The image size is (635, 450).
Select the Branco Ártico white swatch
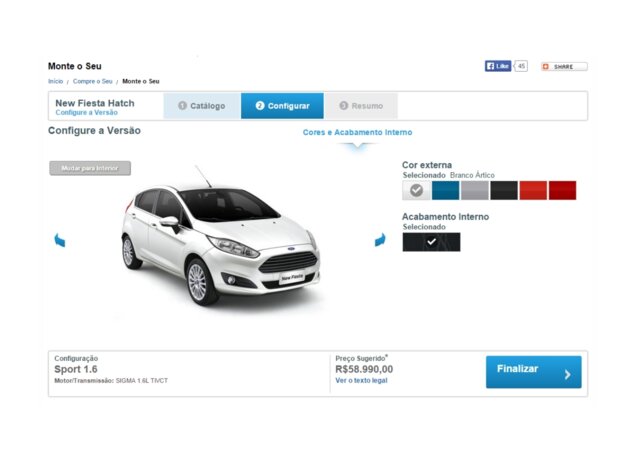coord(416,190)
